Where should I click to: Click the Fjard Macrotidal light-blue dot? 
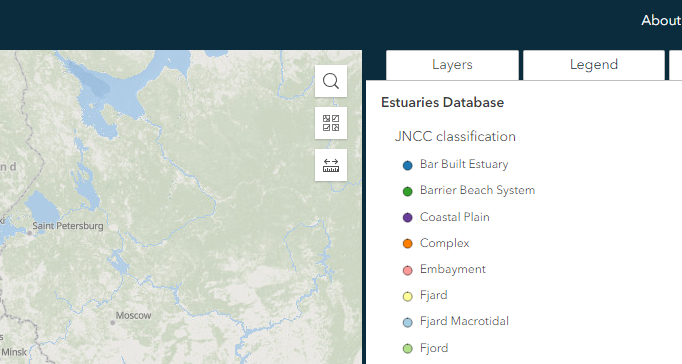(x=408, y=323)
